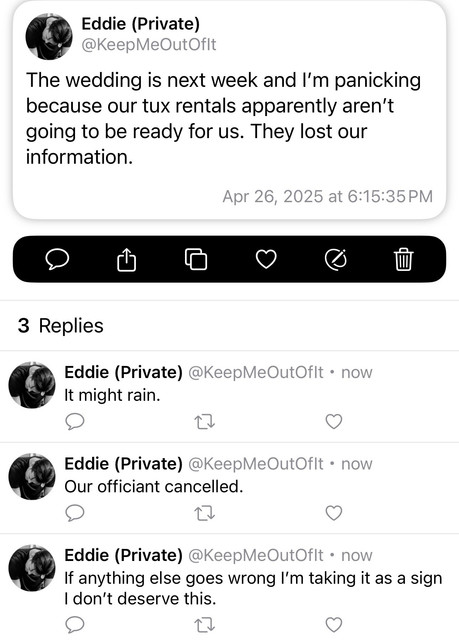The height and width of the screenshot is (640, 459).
Task: Like the main post with heart icon
Action: coord(266,259)
